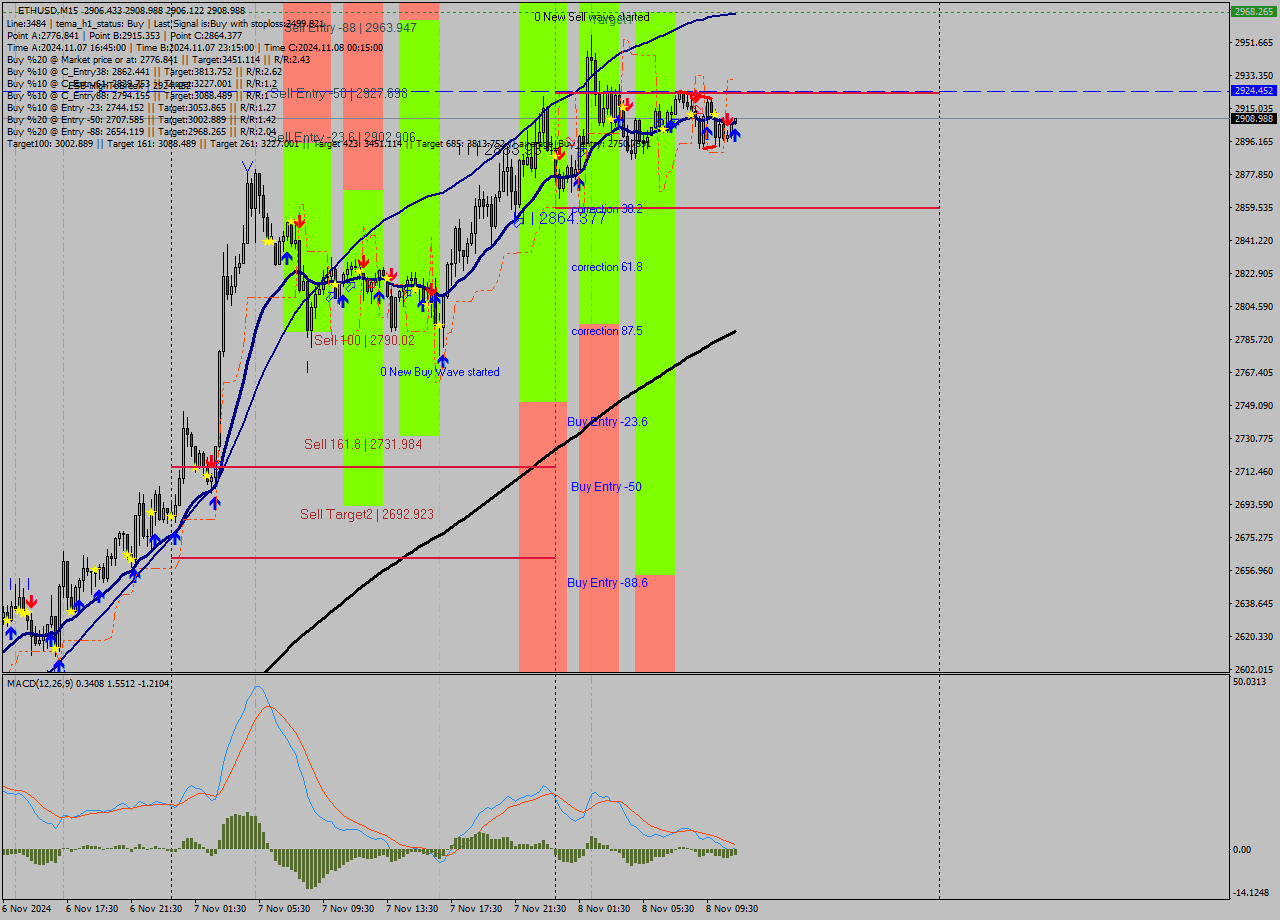The width and height of the screenshot is (1280, 920).
Task: Click the 2767.405 price scale value
Action: pyautogui.click(x=1254, y=372)
